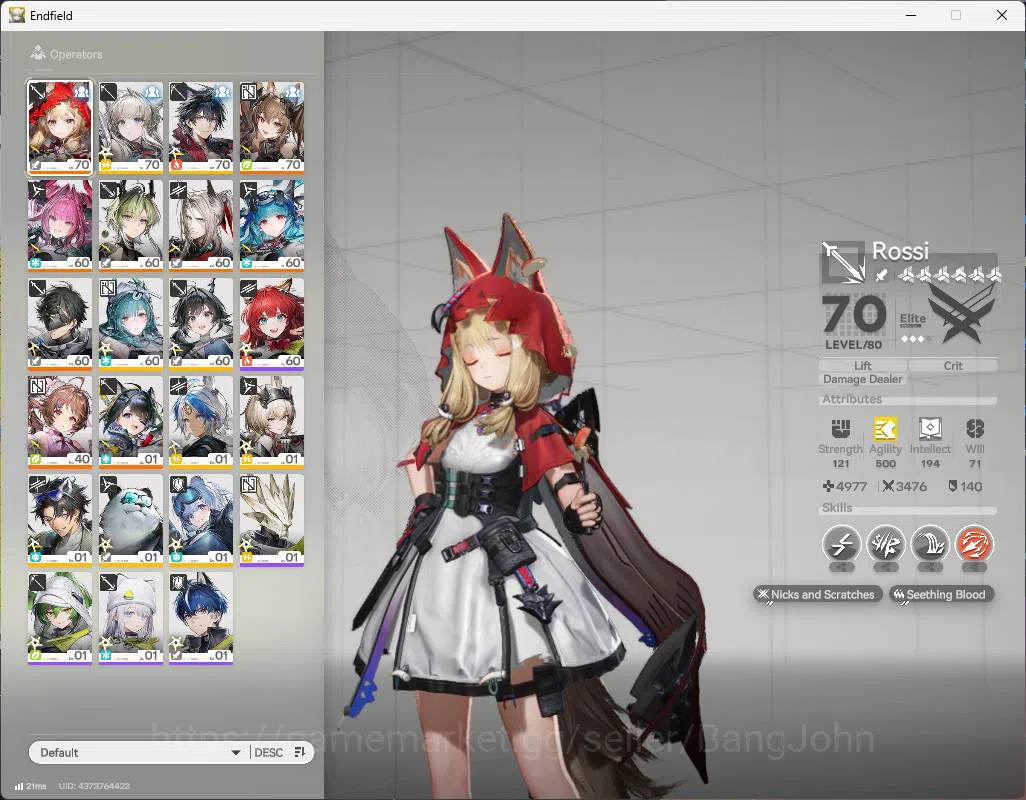
Task: Open Rossi's third wave skill icon
Action: [930, 544]
